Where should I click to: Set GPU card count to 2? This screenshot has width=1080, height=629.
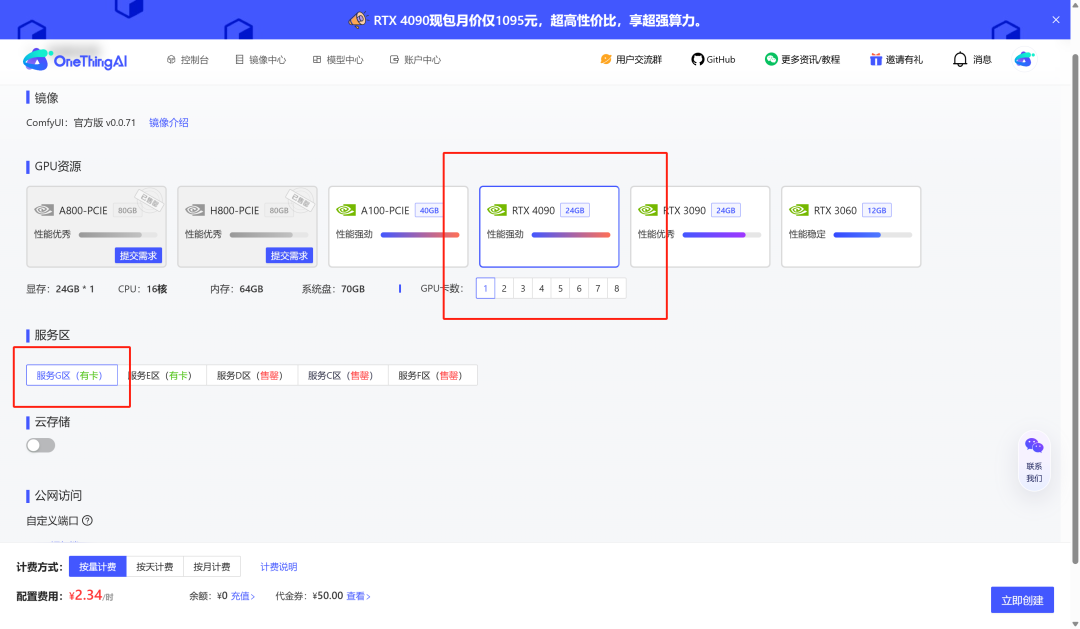(x=504, y=289)
